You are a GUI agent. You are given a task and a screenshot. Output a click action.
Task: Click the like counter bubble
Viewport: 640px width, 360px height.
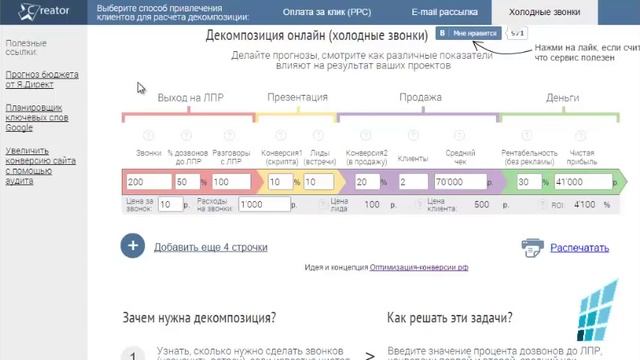coord(517,33)
